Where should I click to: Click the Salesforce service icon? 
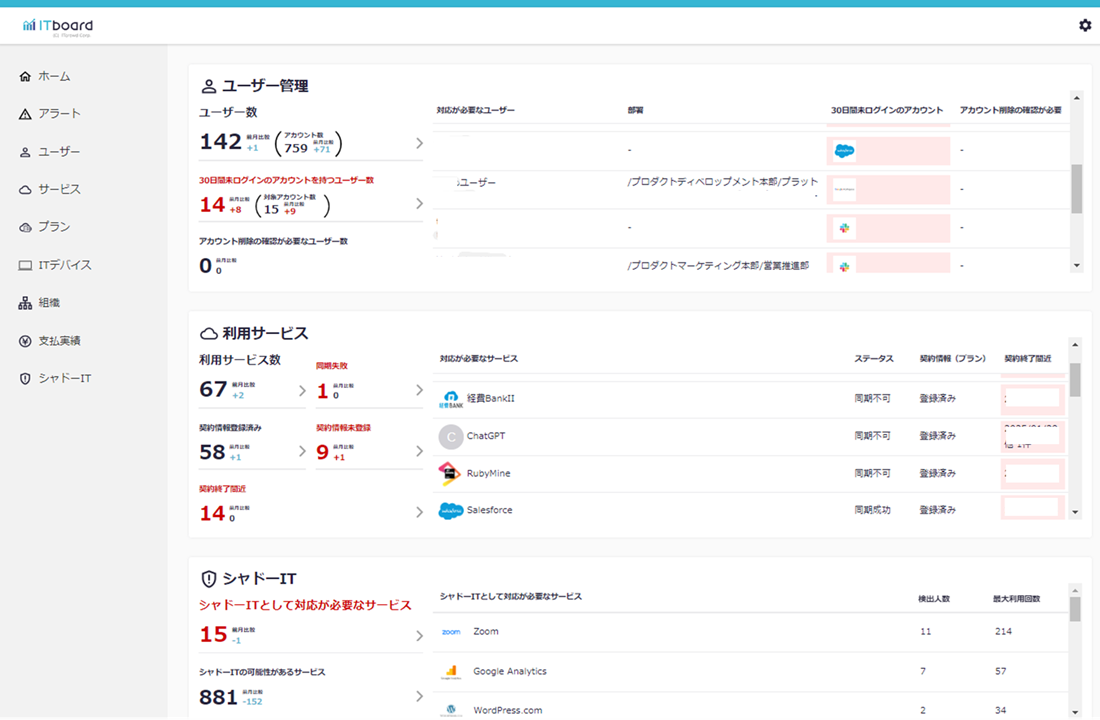(x=452, y=509)
